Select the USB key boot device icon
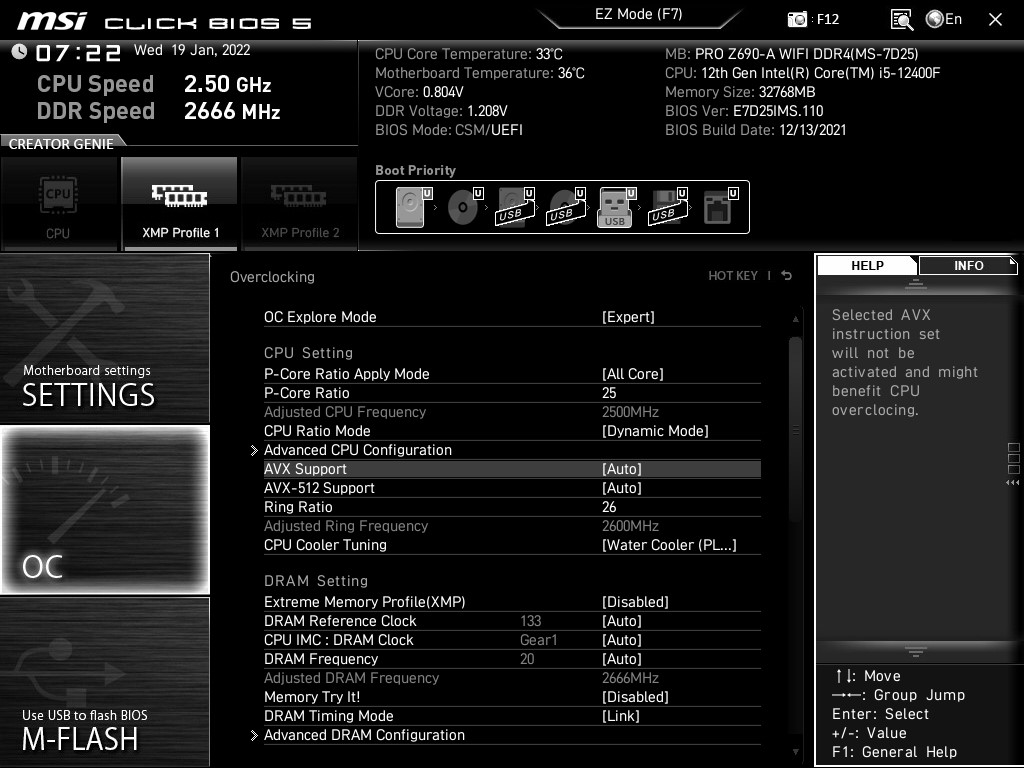 (x=616, y=207)
